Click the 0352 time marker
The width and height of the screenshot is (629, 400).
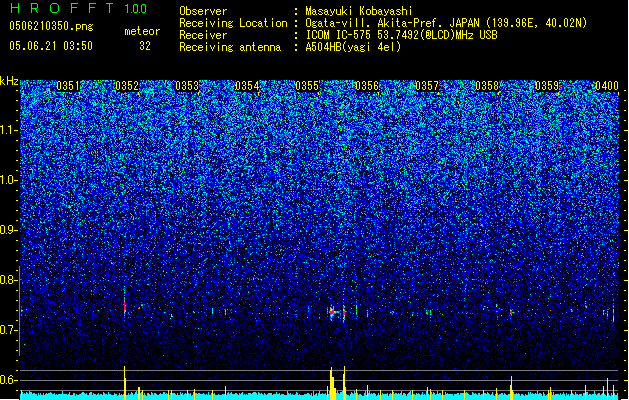click(x=127, y=86)
